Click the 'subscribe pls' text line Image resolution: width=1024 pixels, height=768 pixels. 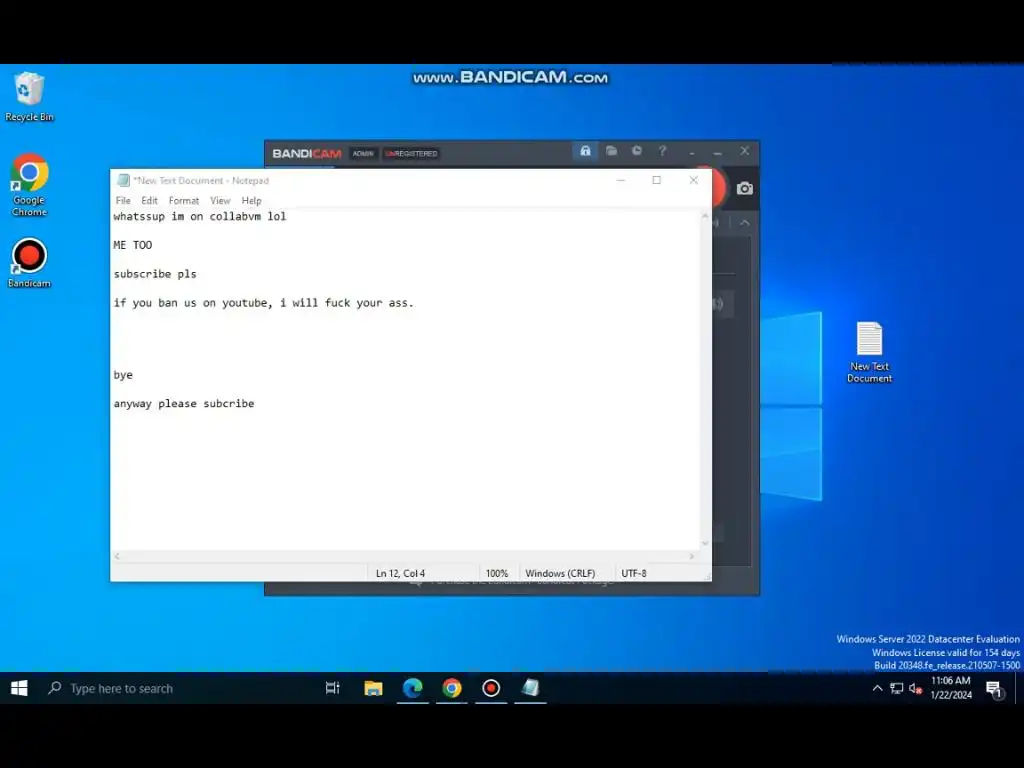point(155,274)
